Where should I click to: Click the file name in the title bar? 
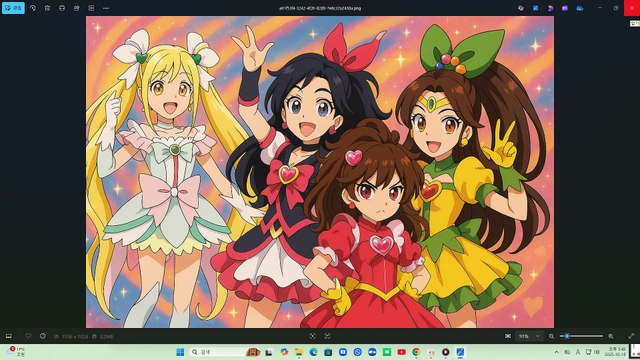click(320, 8)
